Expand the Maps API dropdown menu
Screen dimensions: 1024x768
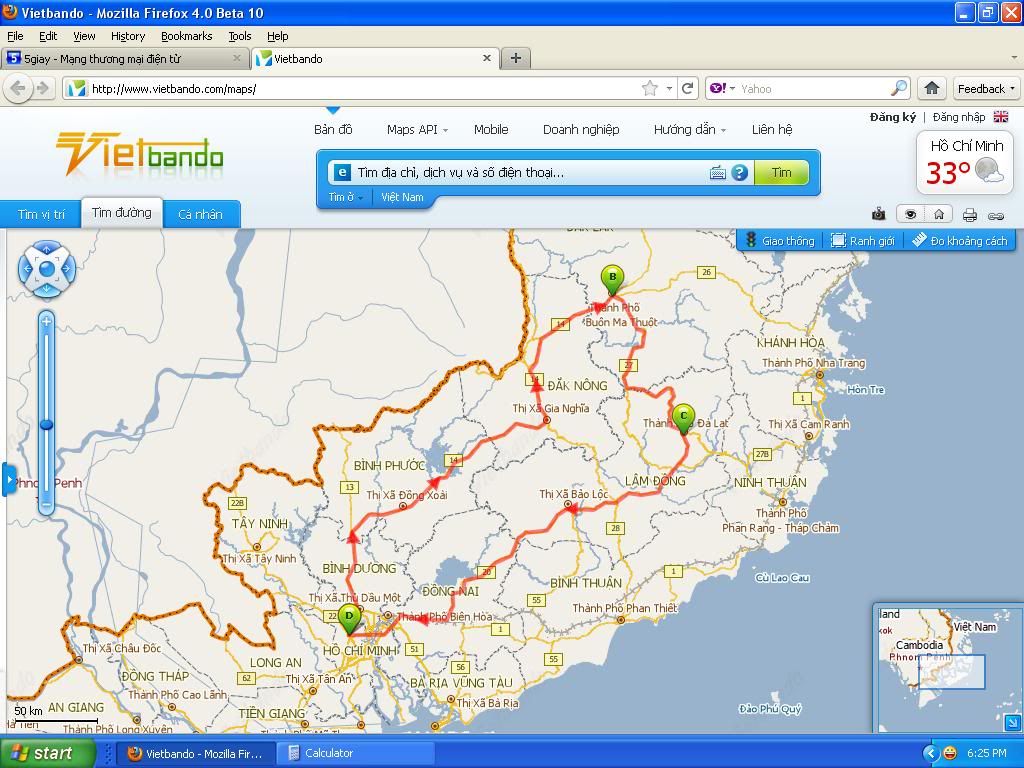click(x=417, y=130)
